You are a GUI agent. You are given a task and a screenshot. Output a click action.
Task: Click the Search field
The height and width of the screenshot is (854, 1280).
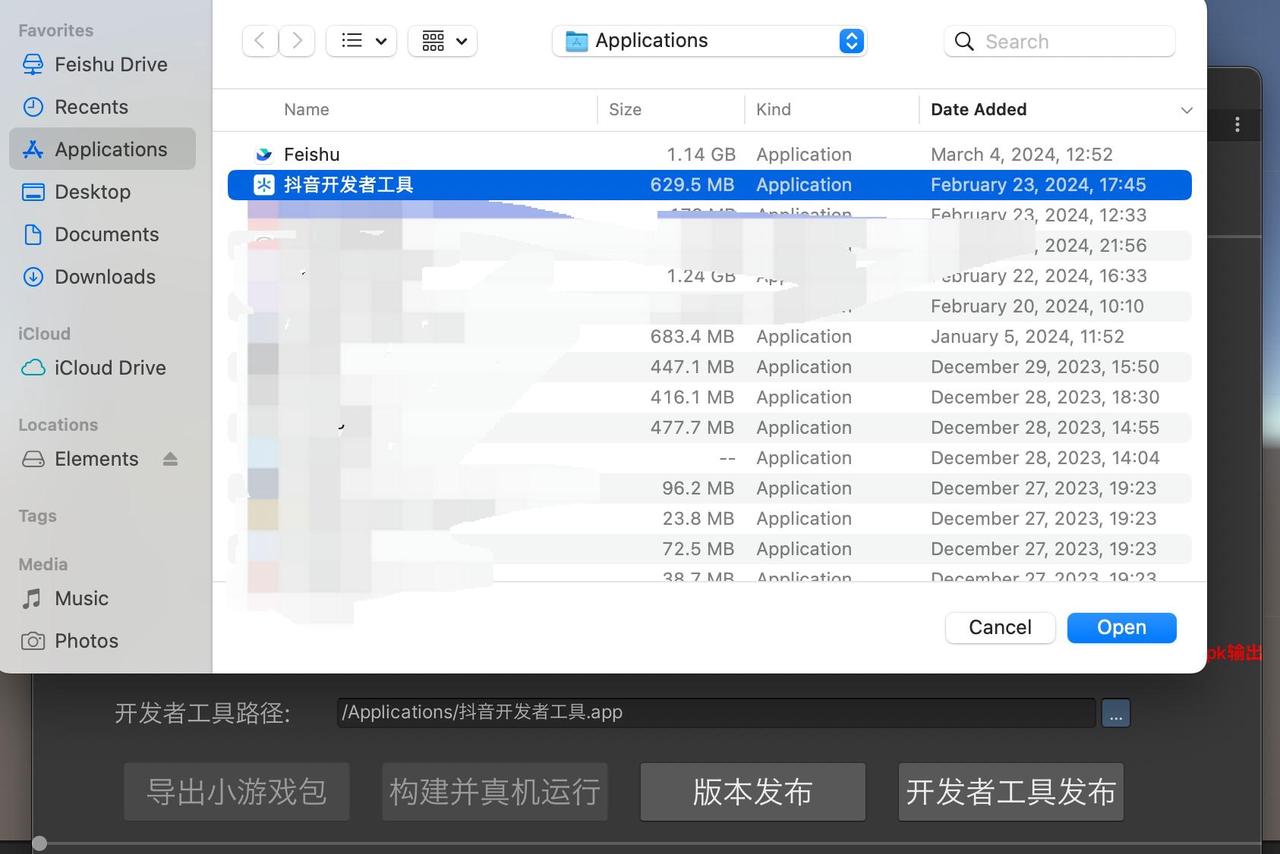[1060, 41]
